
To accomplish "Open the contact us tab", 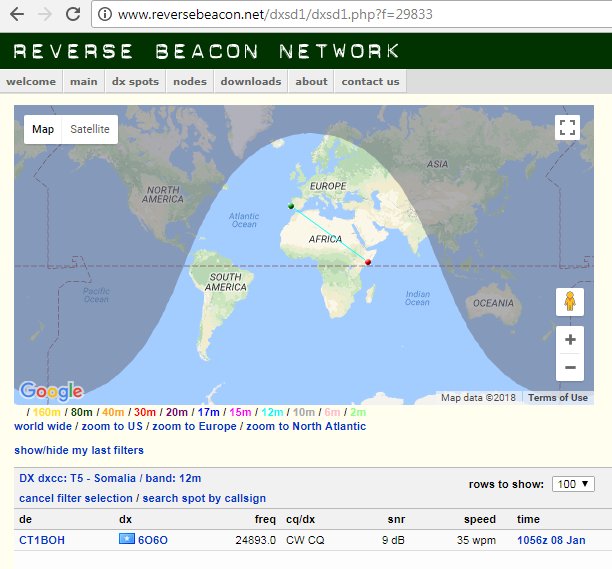I will coord(370,82).
